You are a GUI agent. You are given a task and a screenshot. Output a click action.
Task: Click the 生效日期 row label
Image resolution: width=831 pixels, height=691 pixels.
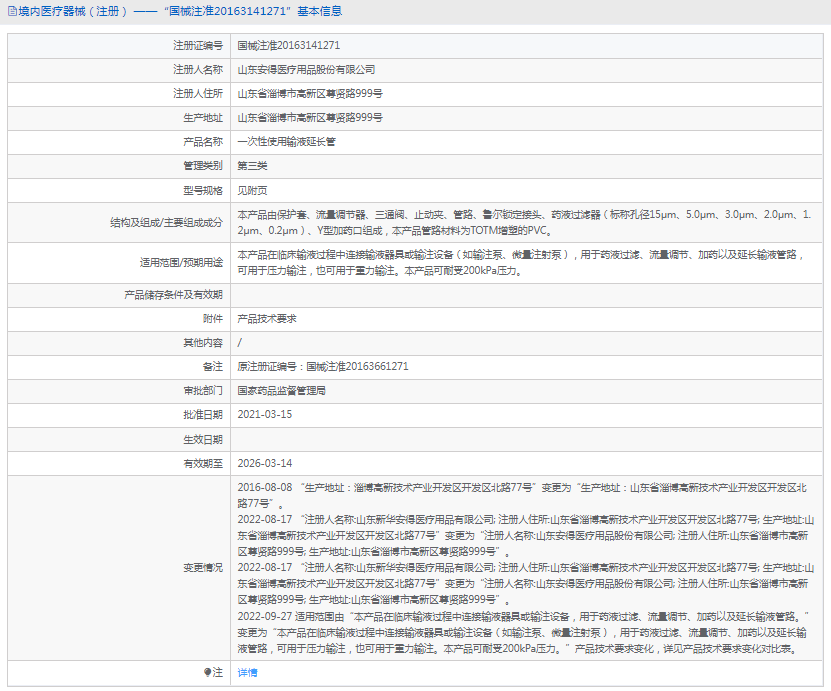(x=203, y=439)
